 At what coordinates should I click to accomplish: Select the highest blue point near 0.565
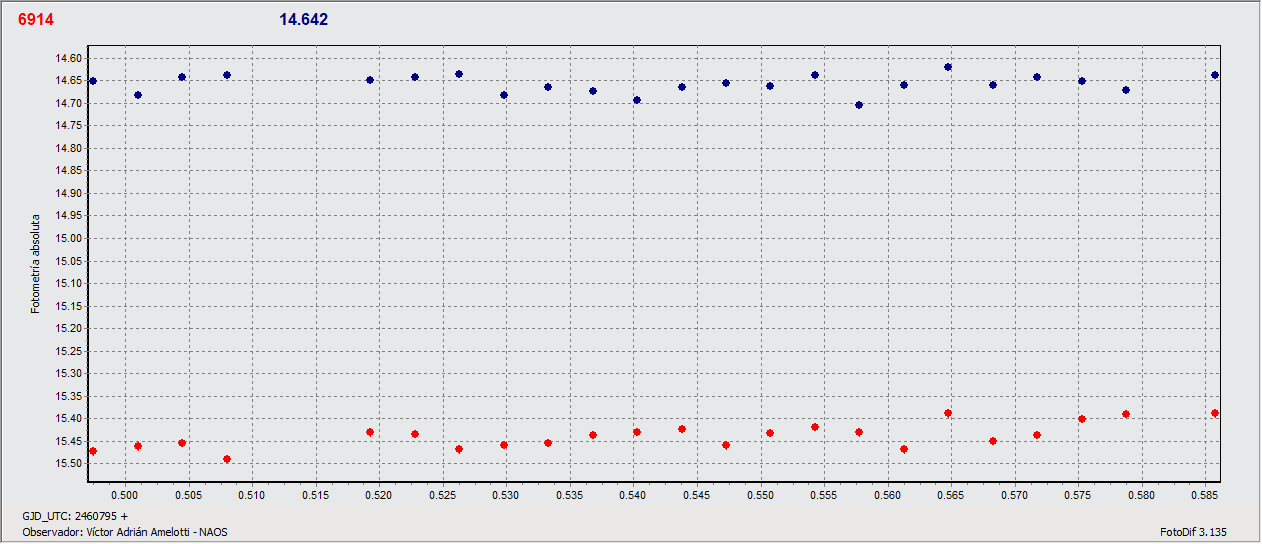948,67
